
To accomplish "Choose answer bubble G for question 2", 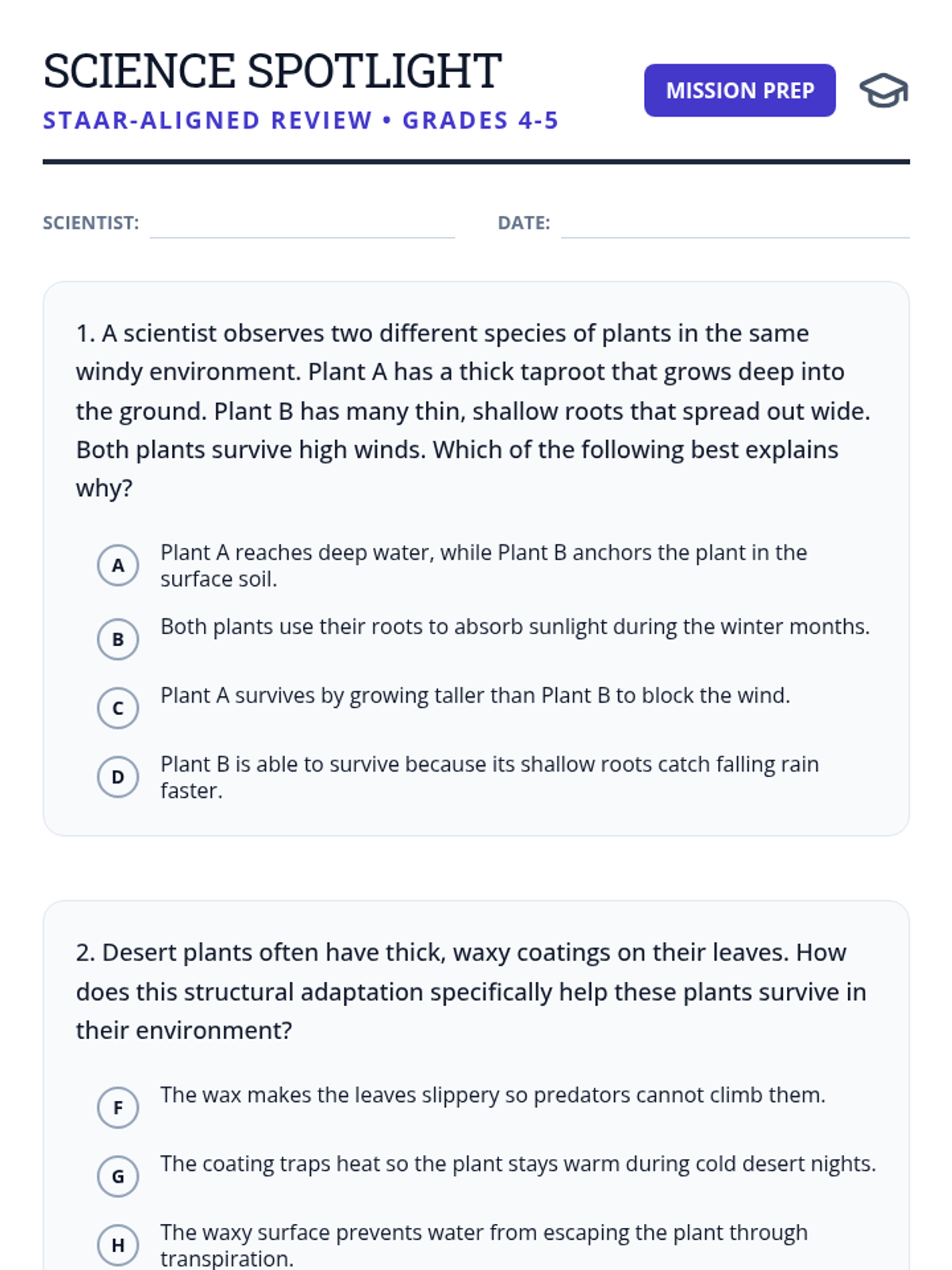I will click(118, 1176).
